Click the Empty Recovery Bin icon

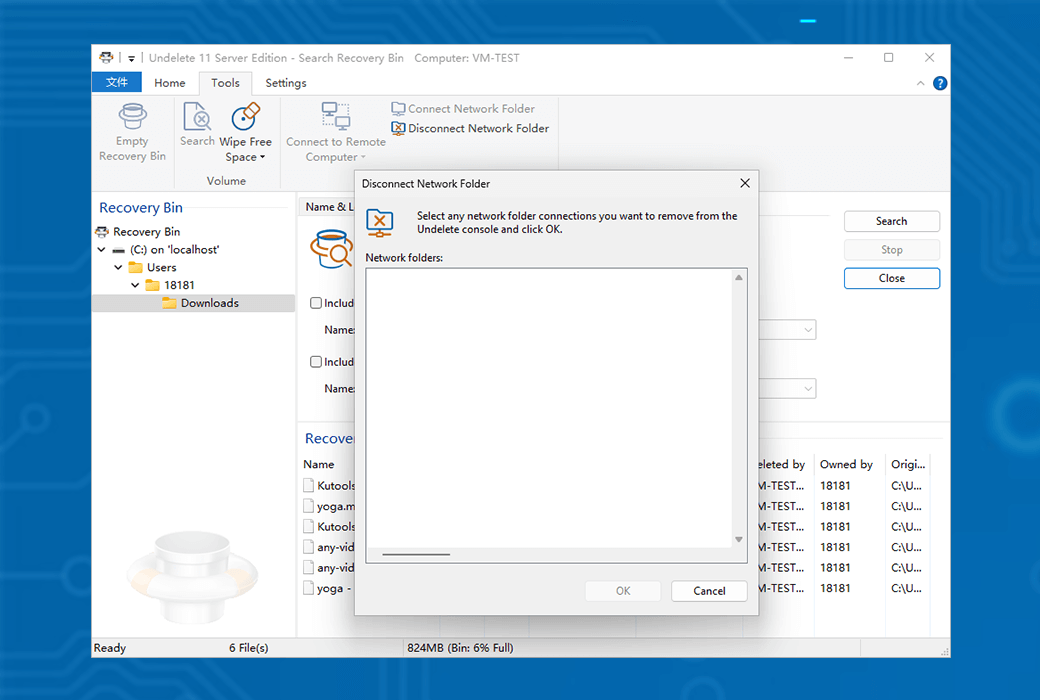point(132,116)
